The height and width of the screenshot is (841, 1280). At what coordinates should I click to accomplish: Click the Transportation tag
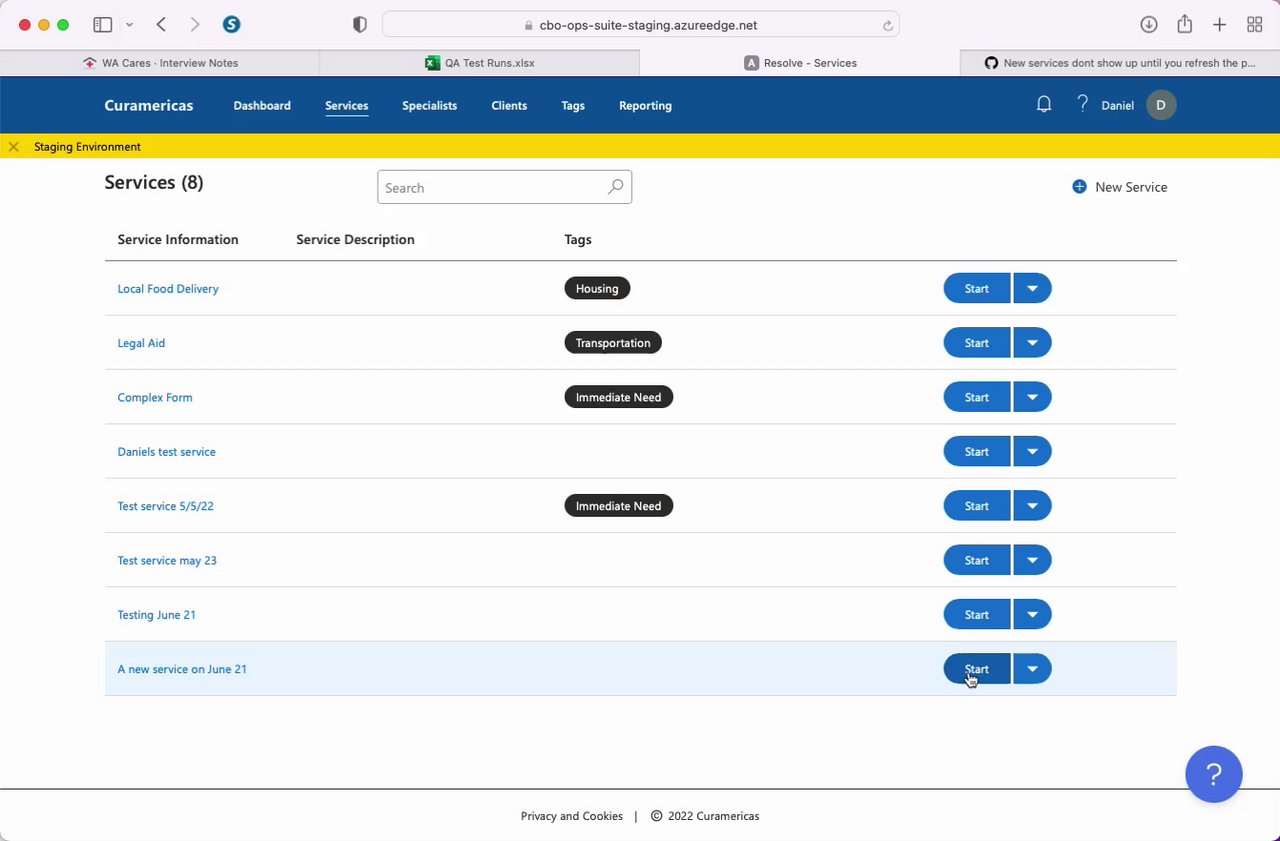coord(613,343)
